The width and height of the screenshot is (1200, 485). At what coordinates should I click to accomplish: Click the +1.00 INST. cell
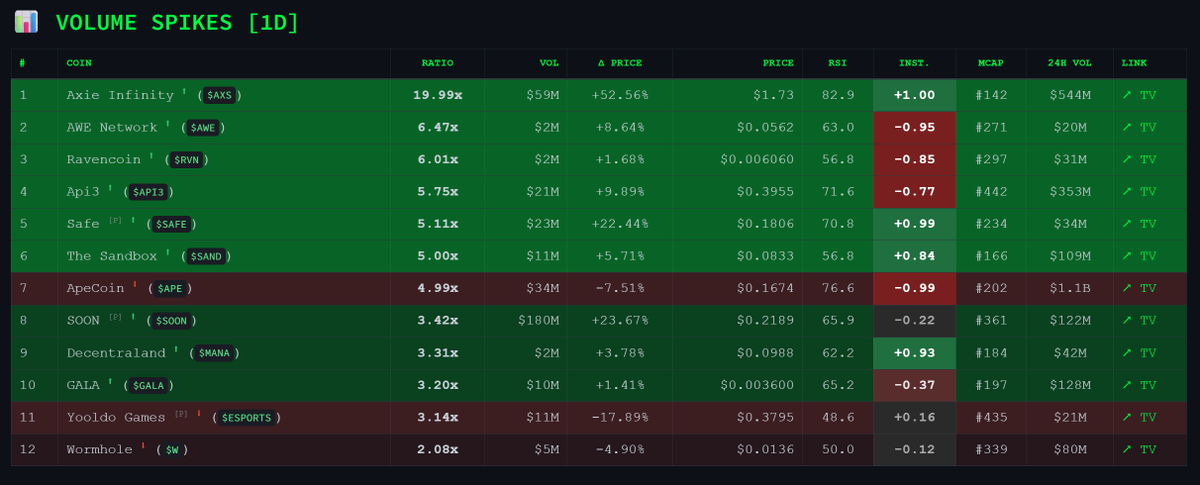click(914, 95)
